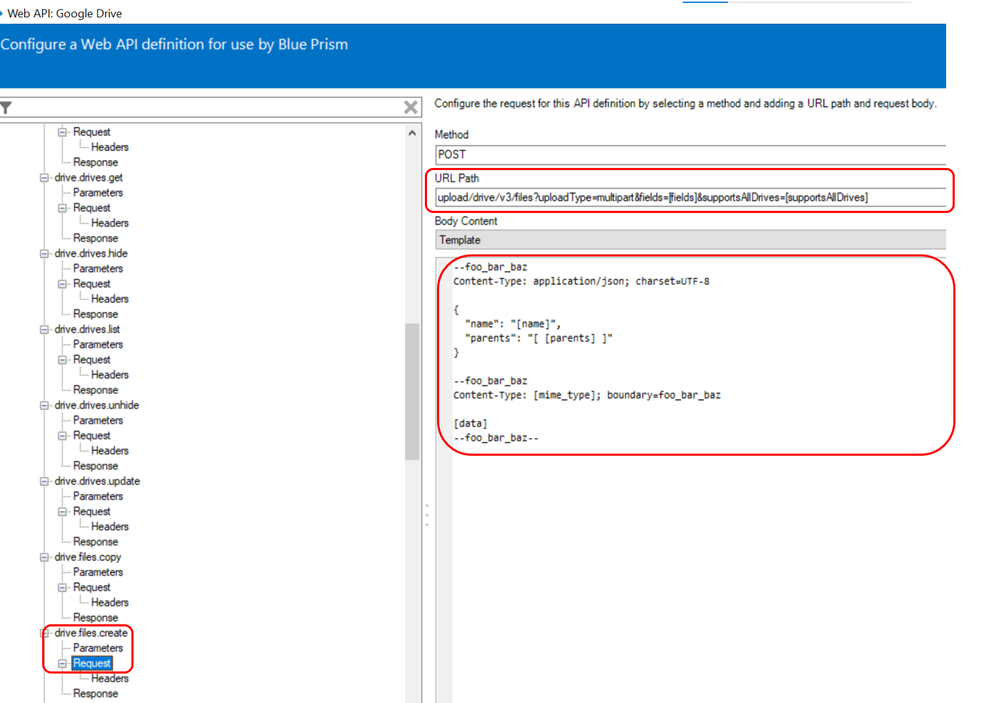
Task: Collapse the drive.drives.list node
Action: pos(44,330)
